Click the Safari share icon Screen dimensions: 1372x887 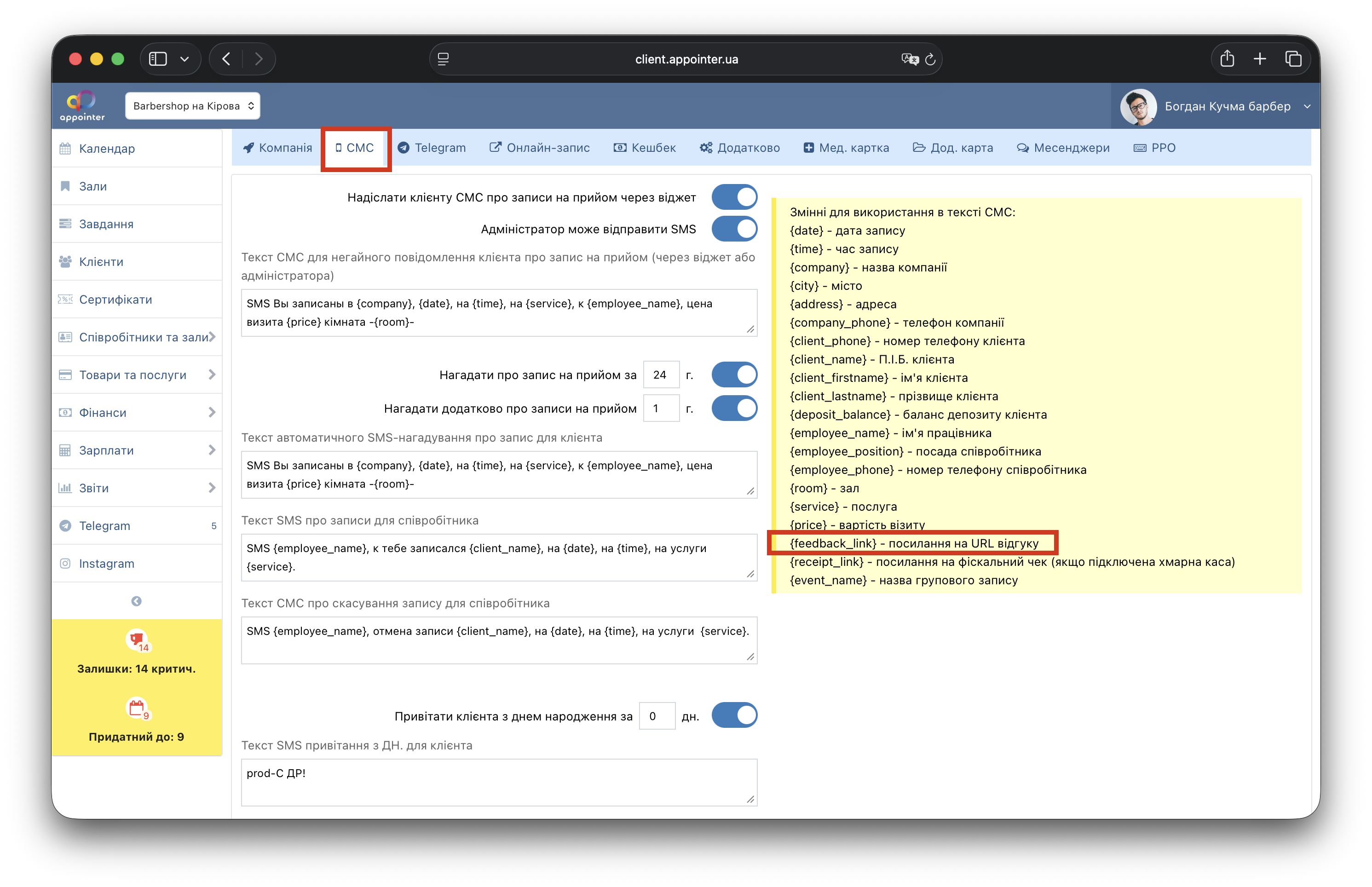pos(1227,59)
